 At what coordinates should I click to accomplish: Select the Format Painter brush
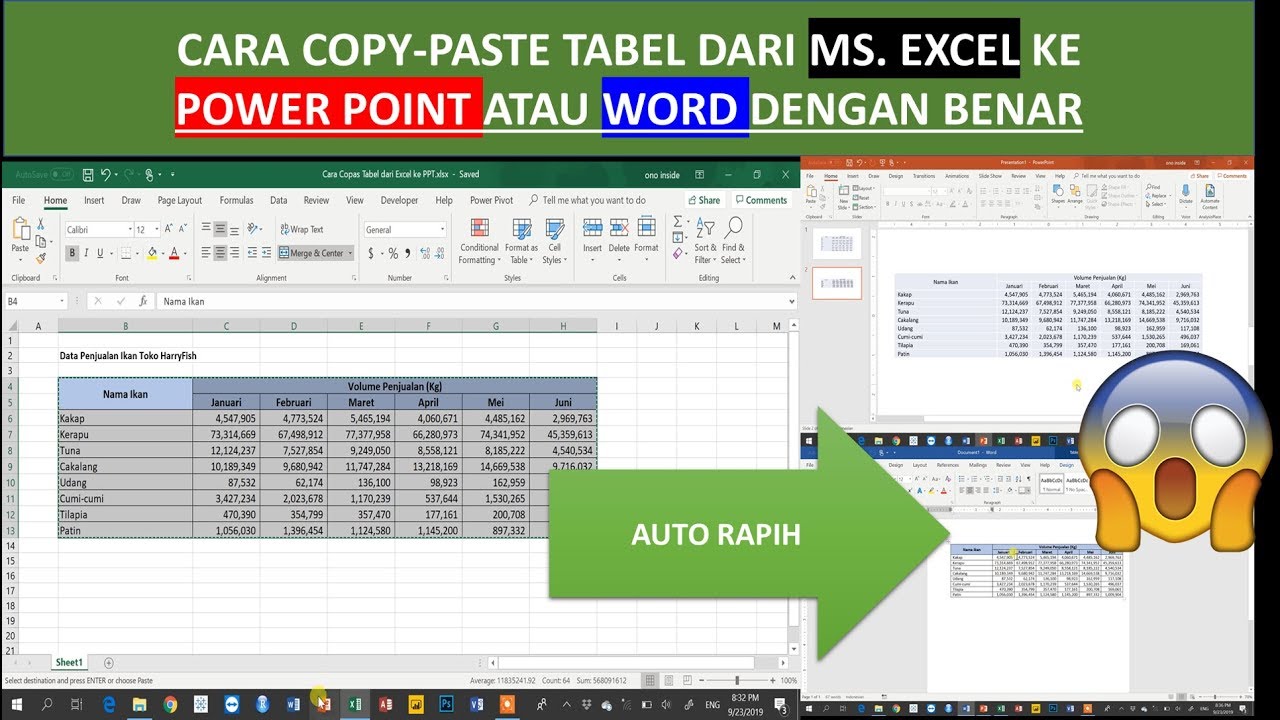(41, 257)
